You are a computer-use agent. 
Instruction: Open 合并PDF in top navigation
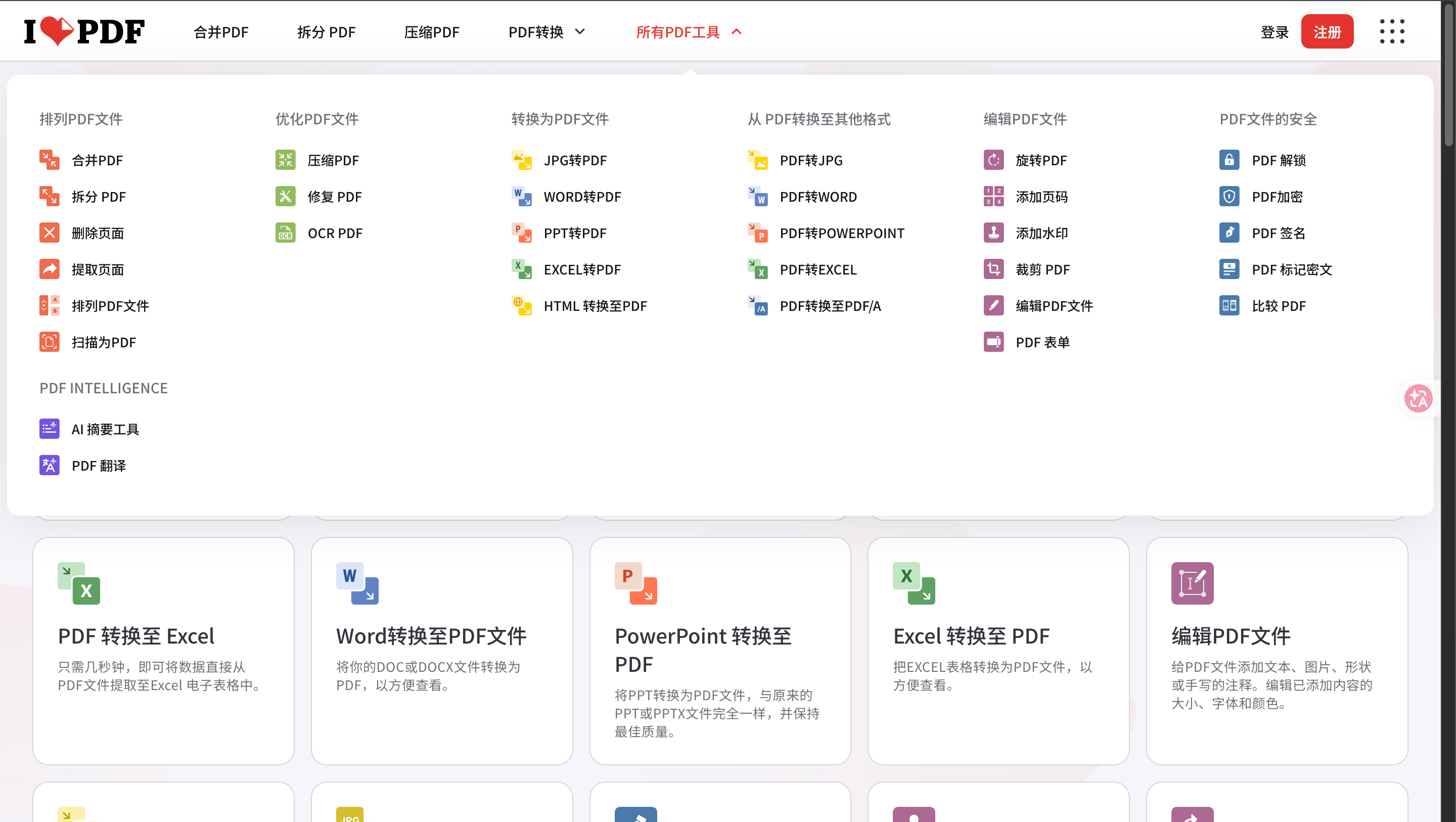click(x=221, y=32)
